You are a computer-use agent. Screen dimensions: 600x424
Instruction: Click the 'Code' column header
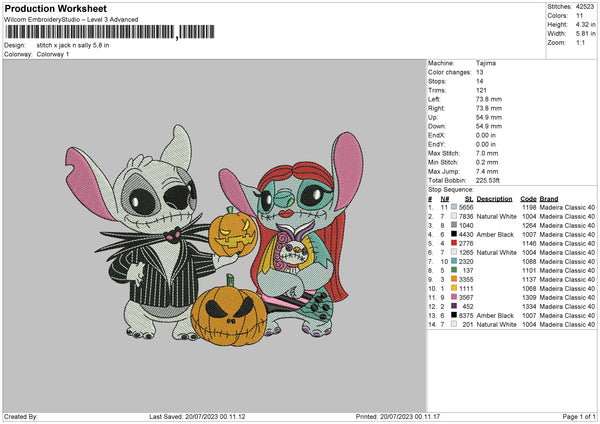[528, 199]
